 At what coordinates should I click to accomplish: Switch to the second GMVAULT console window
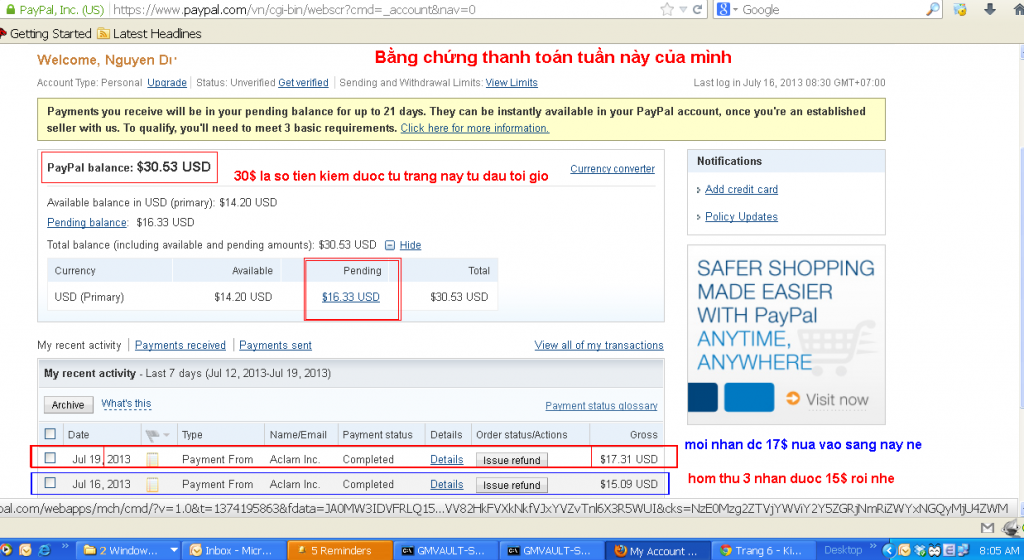[551, 550]
